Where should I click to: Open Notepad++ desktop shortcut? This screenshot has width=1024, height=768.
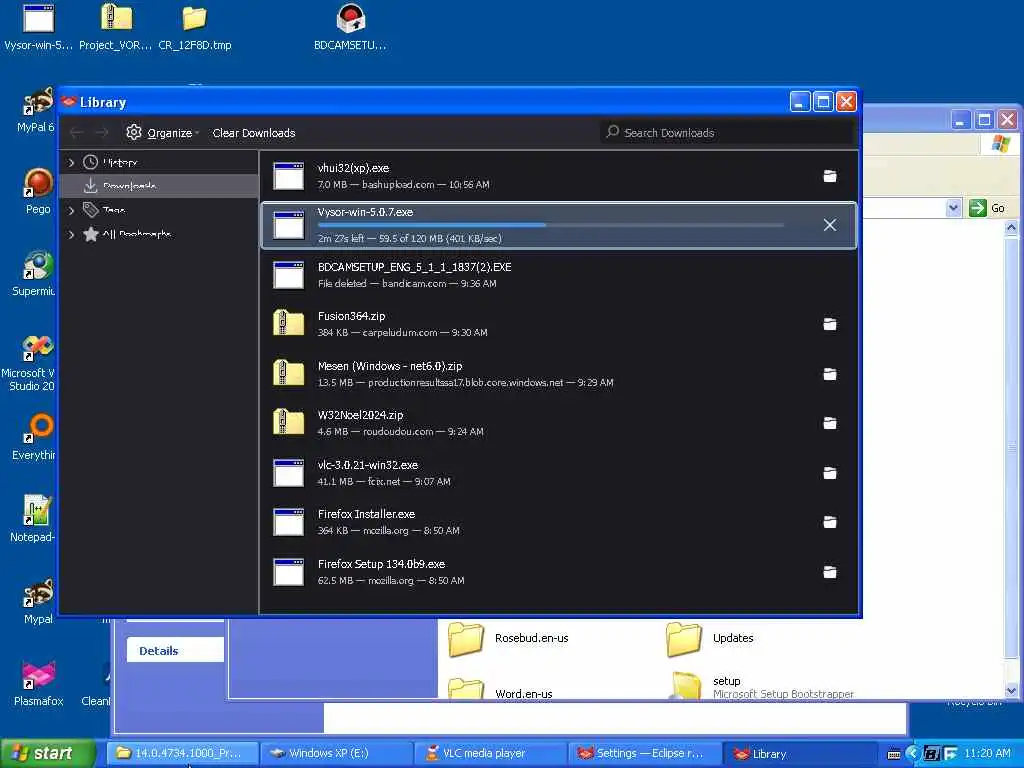tap(34, 519)
